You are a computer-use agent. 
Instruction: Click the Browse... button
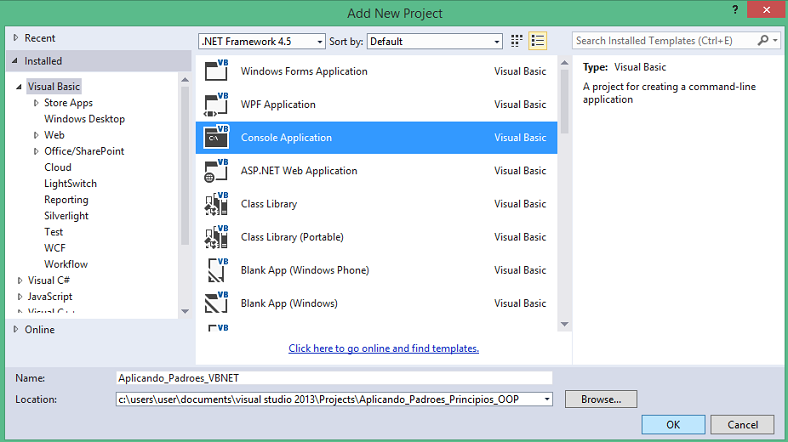coord(601,399)
